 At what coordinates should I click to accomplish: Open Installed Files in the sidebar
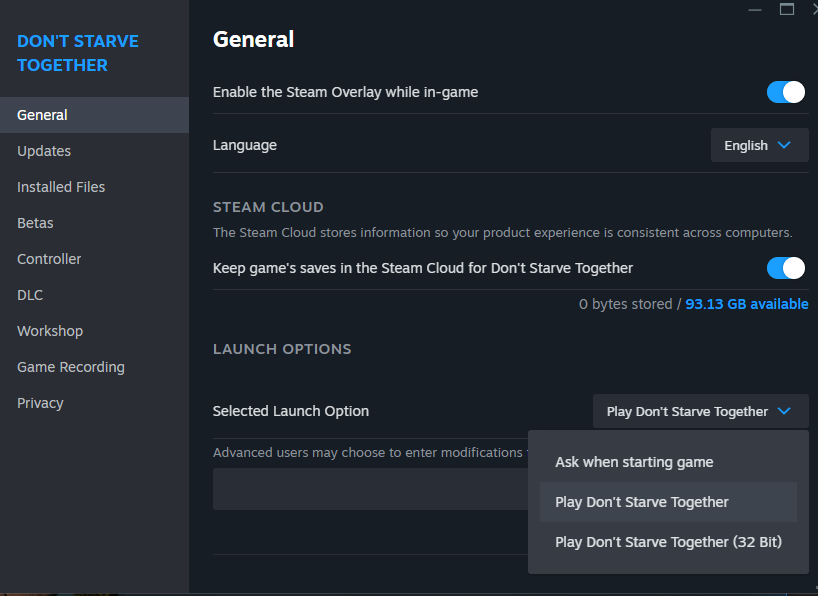click(x=61, y=187)
